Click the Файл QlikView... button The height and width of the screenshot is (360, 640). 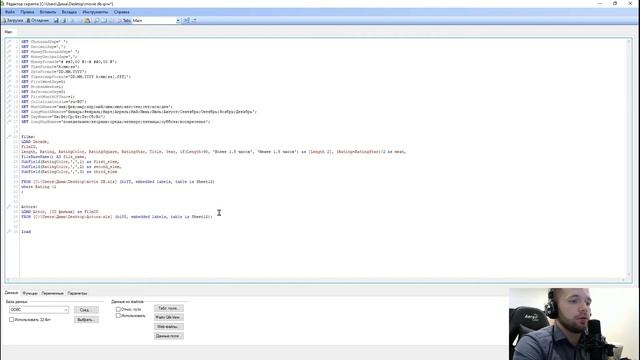coord(169,317)
